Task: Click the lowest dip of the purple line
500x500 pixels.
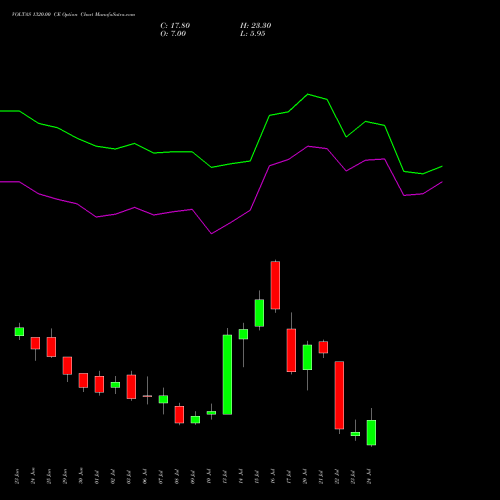Action: coord(211,234)
